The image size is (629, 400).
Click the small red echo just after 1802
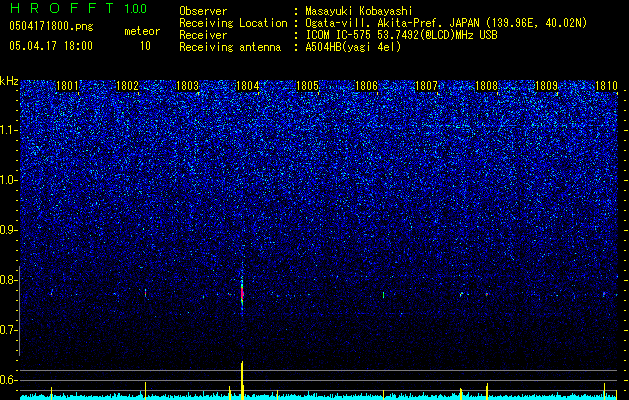(145, 293)
